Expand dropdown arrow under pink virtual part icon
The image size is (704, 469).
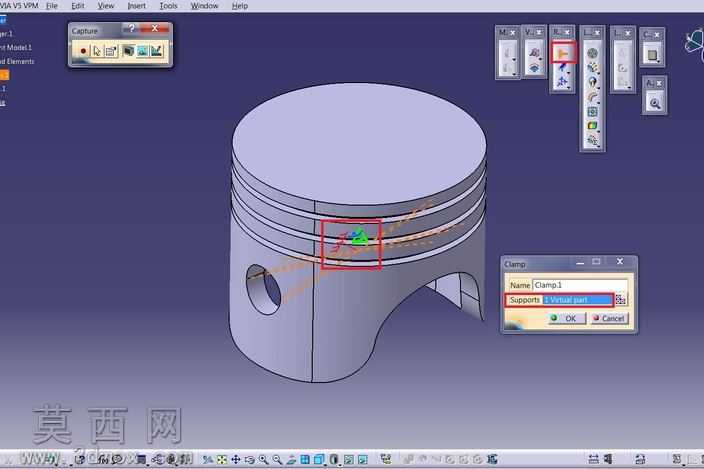(x=540, y=59)
